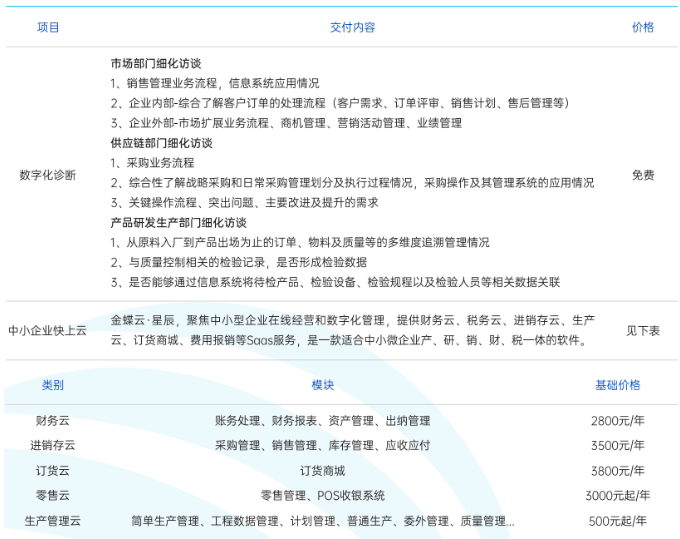Image resolution: width=680 pixels, height=539 pixels.
Task: Click the 类别 column header
Action: tap(53, 385)
